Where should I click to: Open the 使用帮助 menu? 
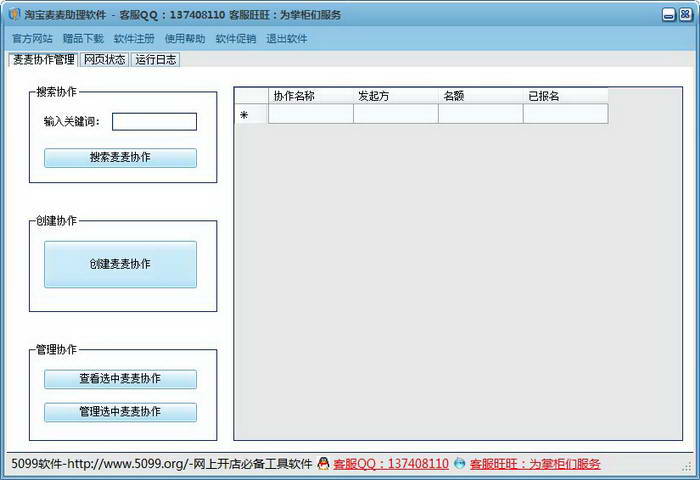[185, 39]
